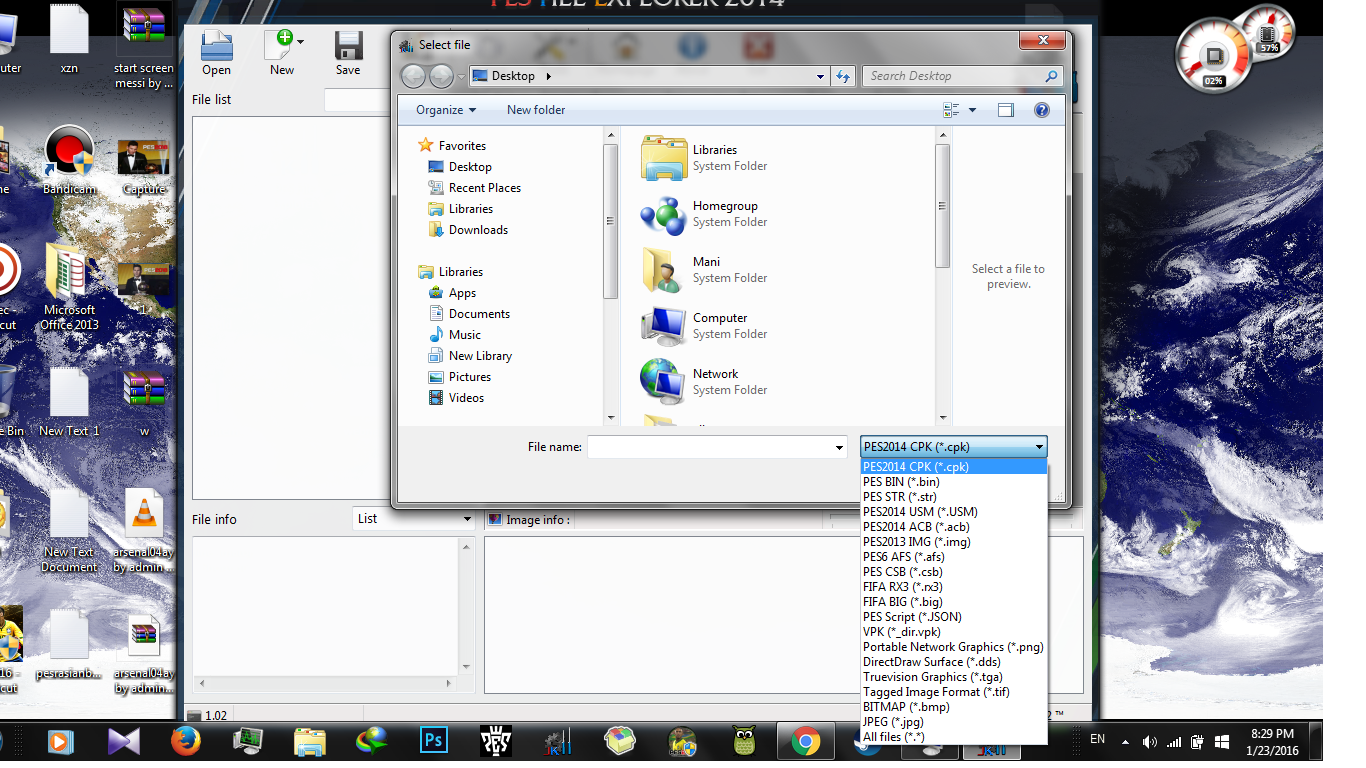This screenshot has width=1366, height=768.
Task: Select PES BIN (*.bin) file type
Action: [x=901, y=482]
